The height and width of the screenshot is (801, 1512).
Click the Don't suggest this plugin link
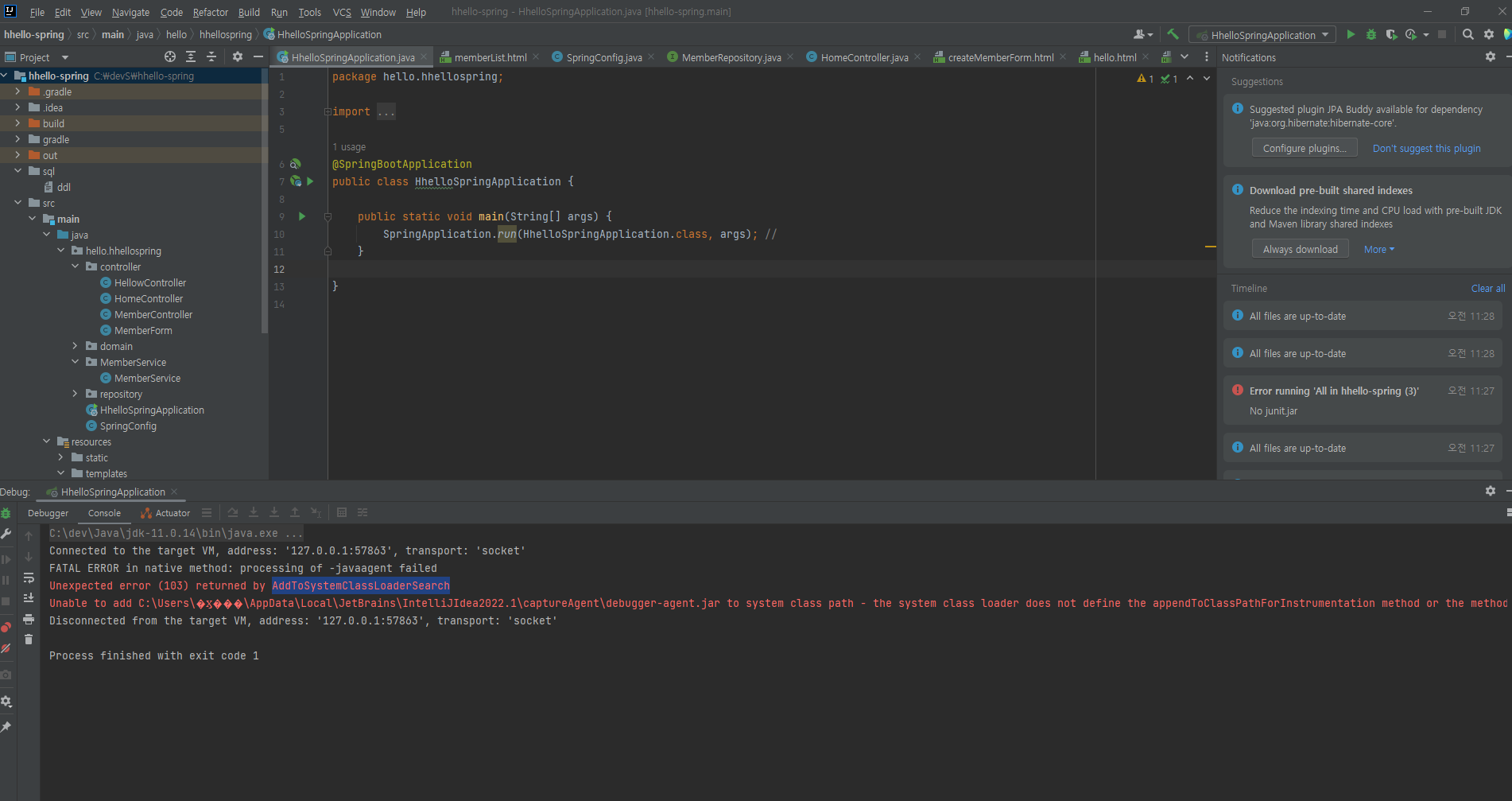click(1426, 148)
